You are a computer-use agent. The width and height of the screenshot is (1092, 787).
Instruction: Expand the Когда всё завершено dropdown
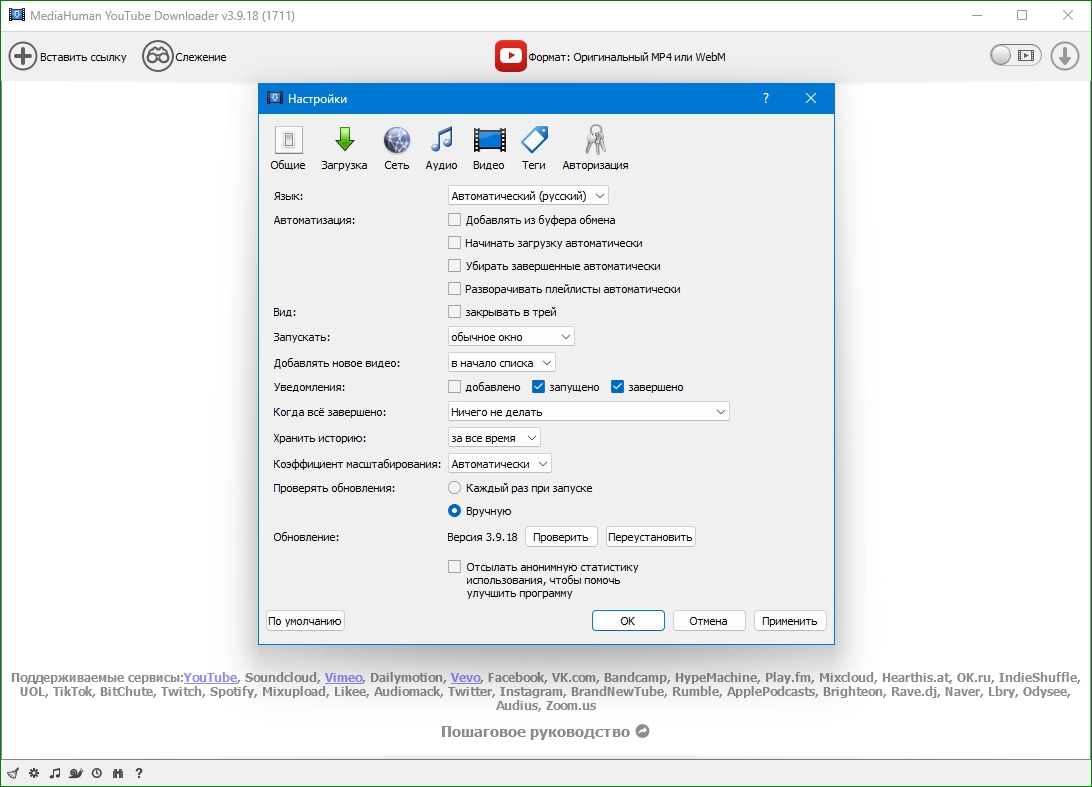point(588,412)
